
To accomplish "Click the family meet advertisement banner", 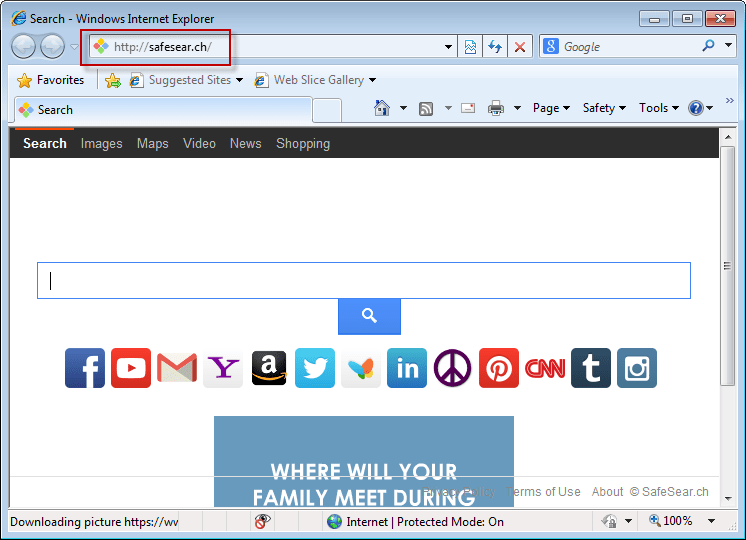I will 364,461.
